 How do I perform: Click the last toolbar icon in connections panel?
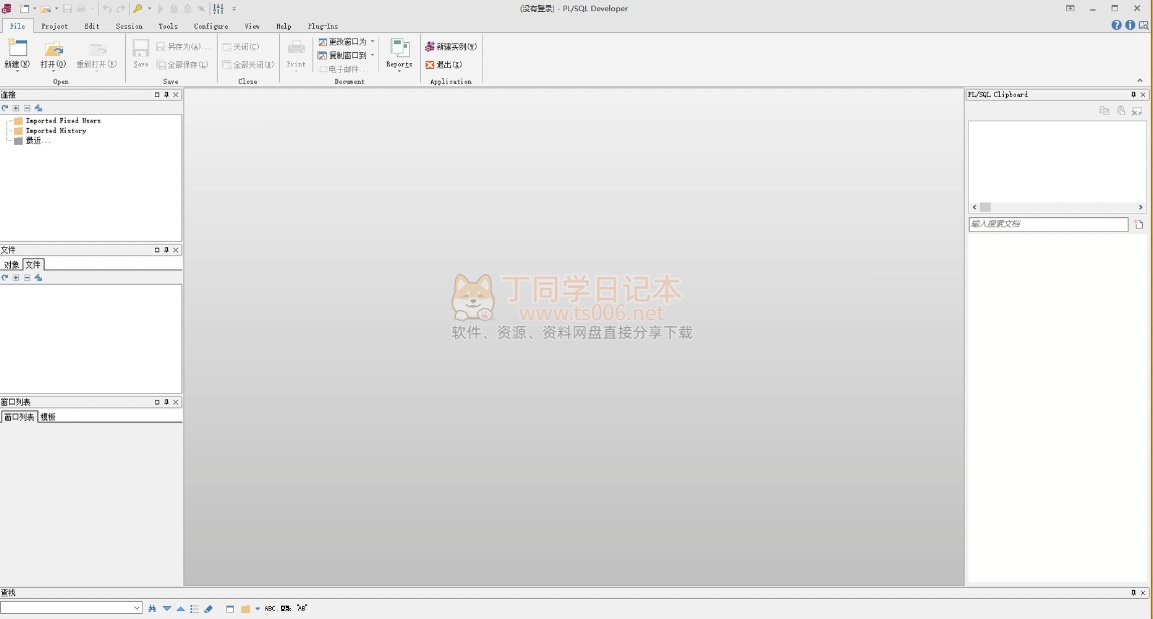coord(38,108)
